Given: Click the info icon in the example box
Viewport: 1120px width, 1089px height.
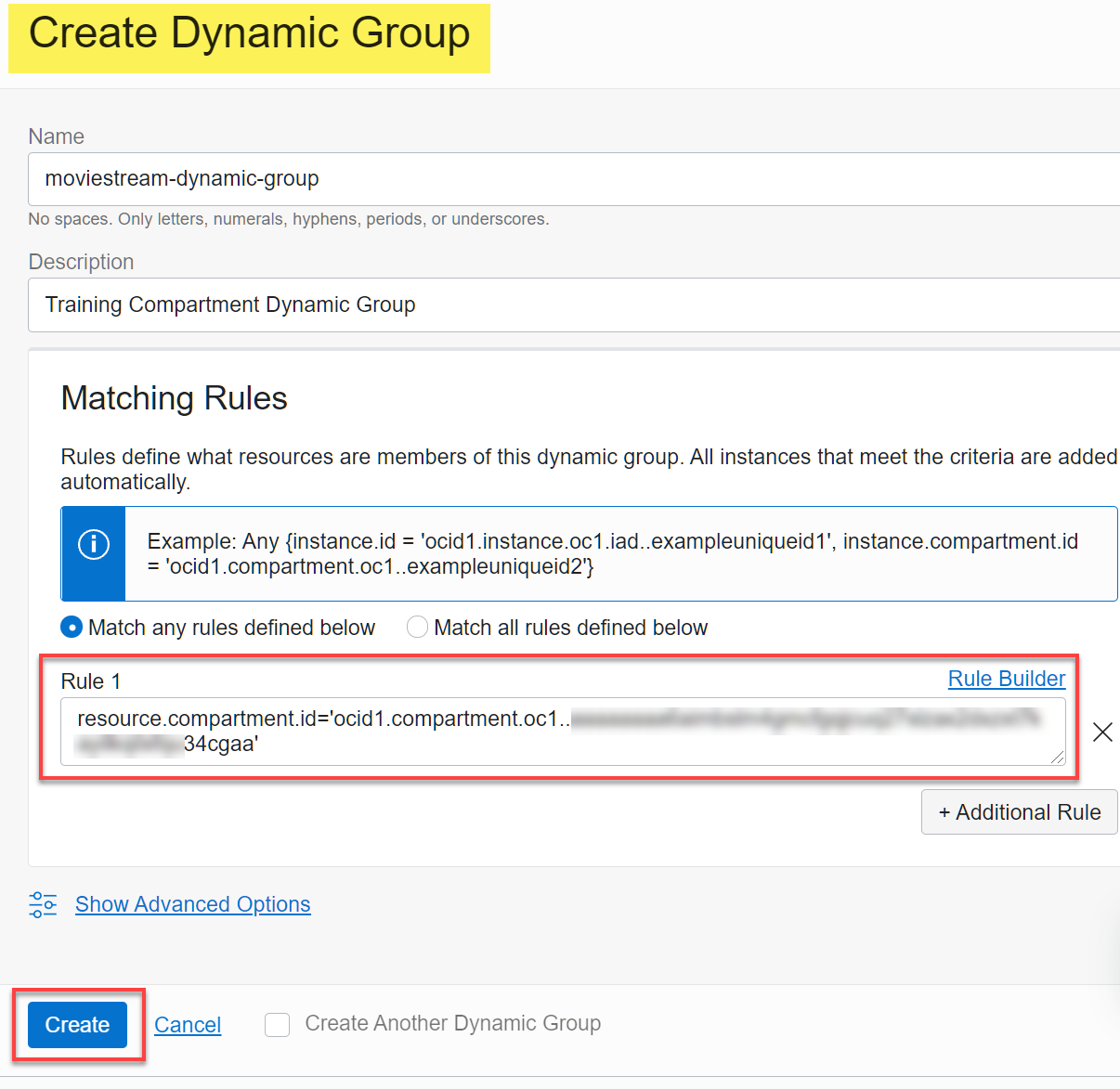Looking at the screenshot, I should coord(93,544).
